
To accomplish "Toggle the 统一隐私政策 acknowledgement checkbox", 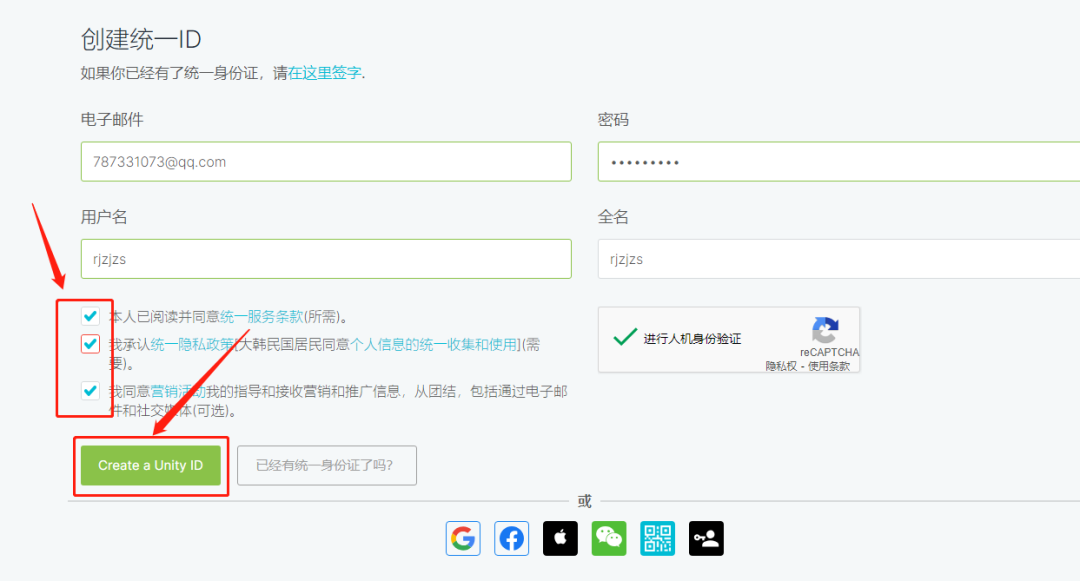I will click(90, 344).
